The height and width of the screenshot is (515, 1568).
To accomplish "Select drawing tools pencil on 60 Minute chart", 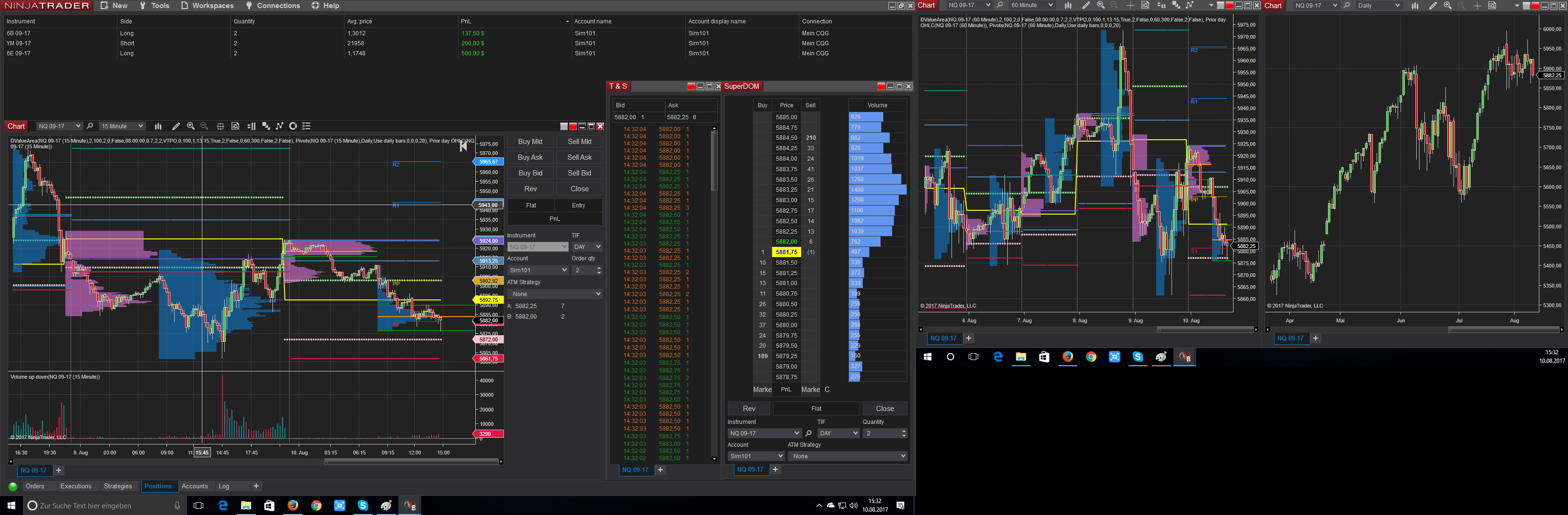I will pos(1086,5).
